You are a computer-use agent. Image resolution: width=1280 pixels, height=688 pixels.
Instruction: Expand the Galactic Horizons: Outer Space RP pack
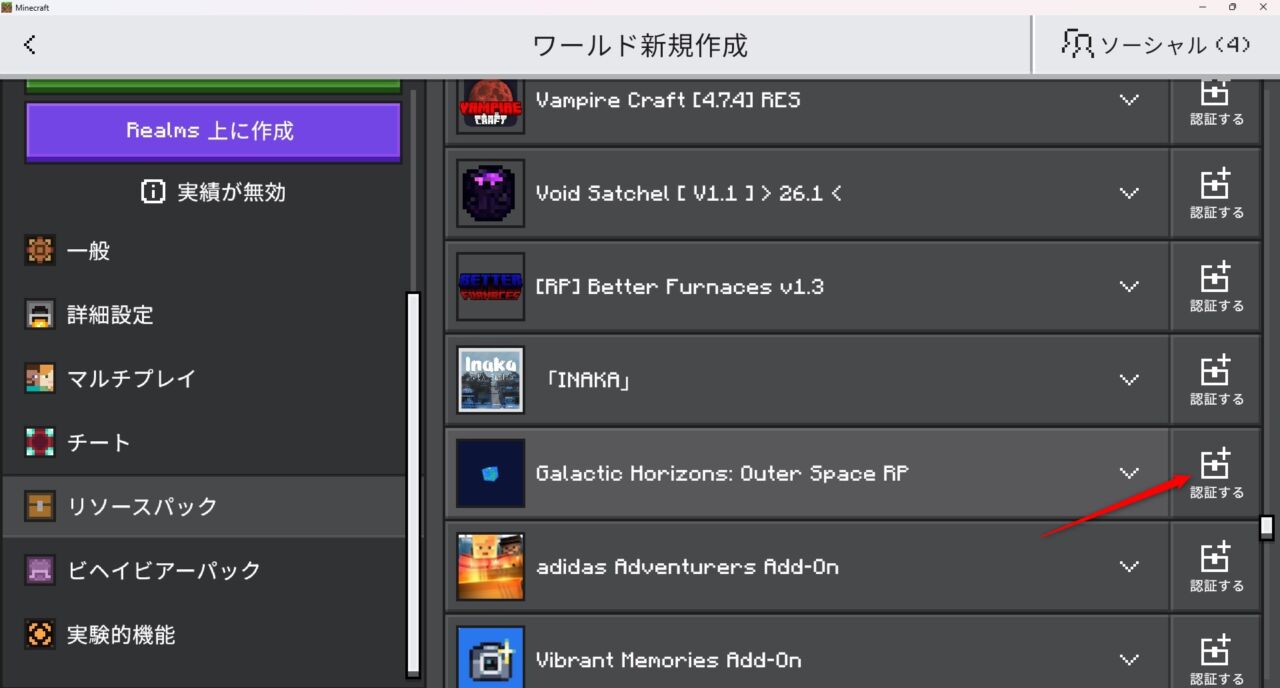pyautogui.click(x=1129, y=473)
